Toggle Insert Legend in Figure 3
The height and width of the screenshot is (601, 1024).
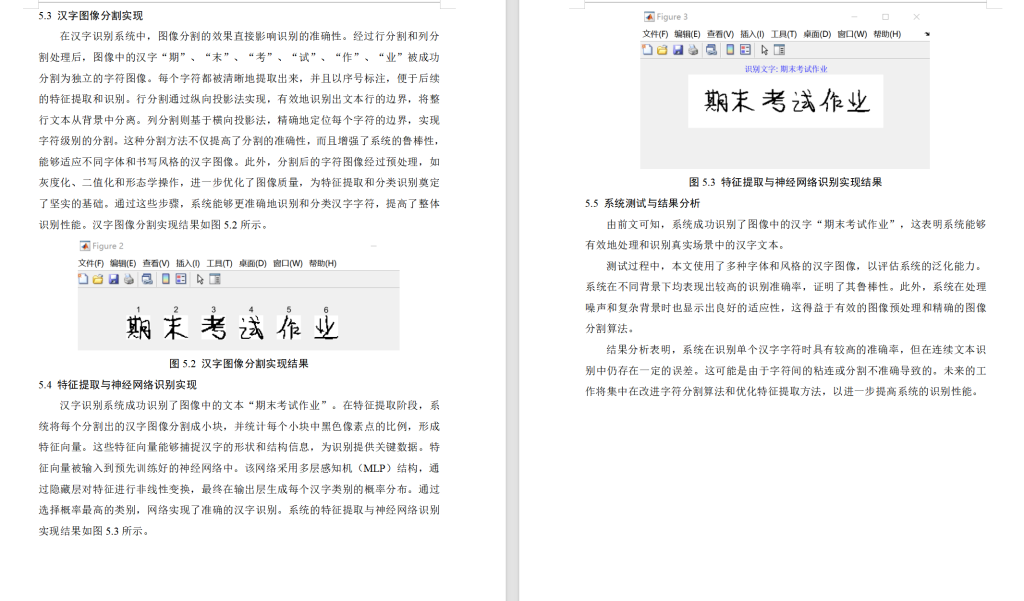tap(744, 50)
